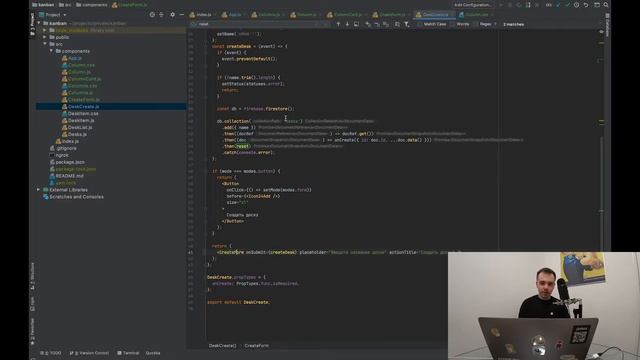
Task: Select DeskItem.css in the project tree
Action: click(83, 113)
